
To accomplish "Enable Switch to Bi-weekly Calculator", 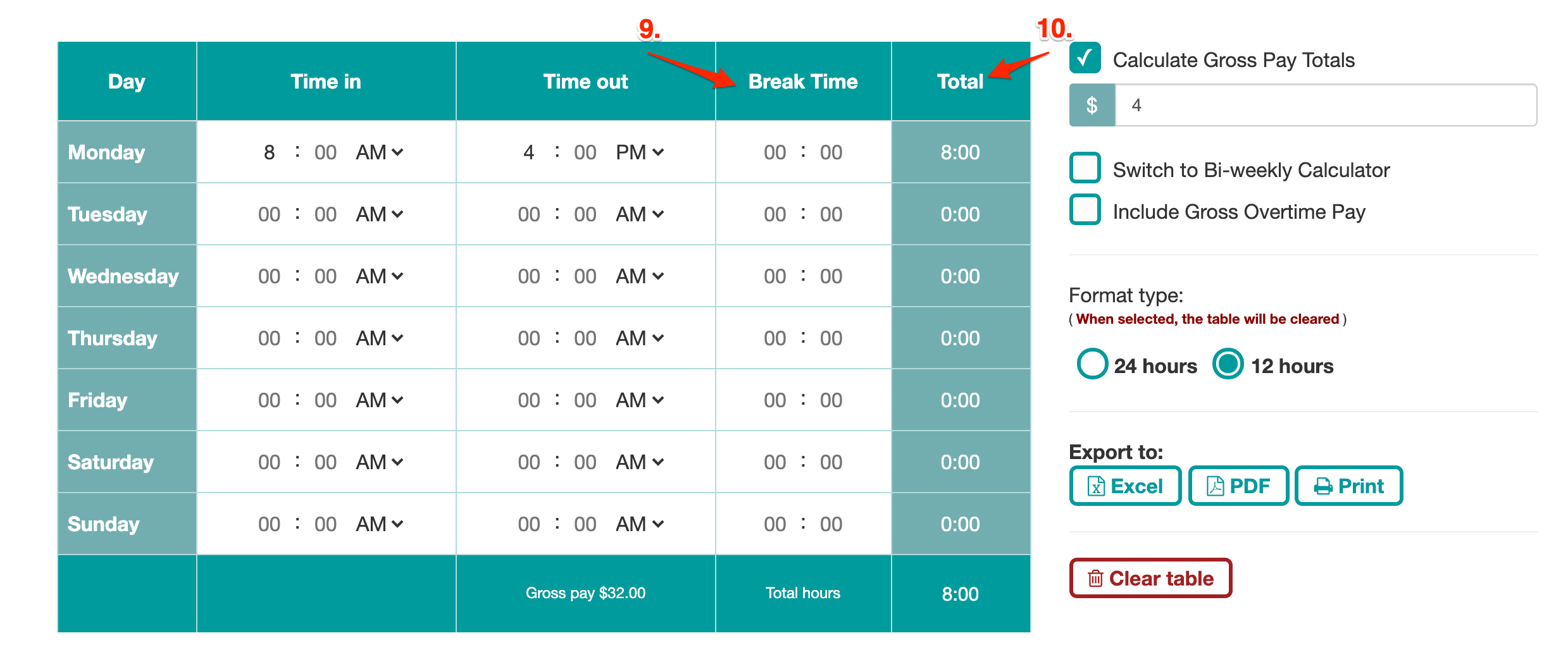I will (1084, 168).
